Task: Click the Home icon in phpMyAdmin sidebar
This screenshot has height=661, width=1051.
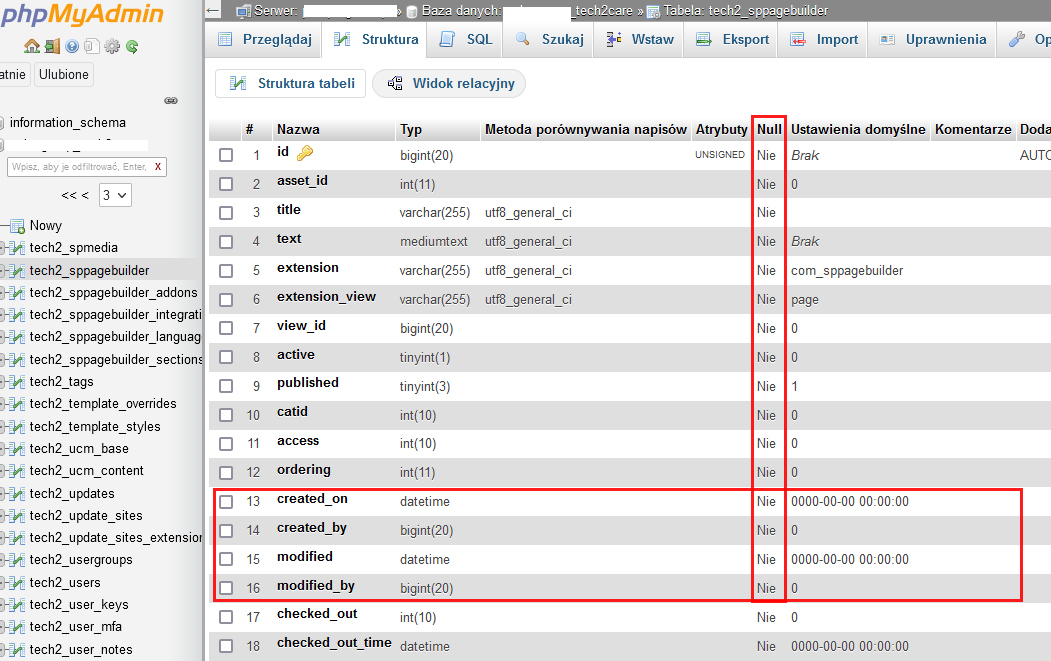Action: point(32,46)
